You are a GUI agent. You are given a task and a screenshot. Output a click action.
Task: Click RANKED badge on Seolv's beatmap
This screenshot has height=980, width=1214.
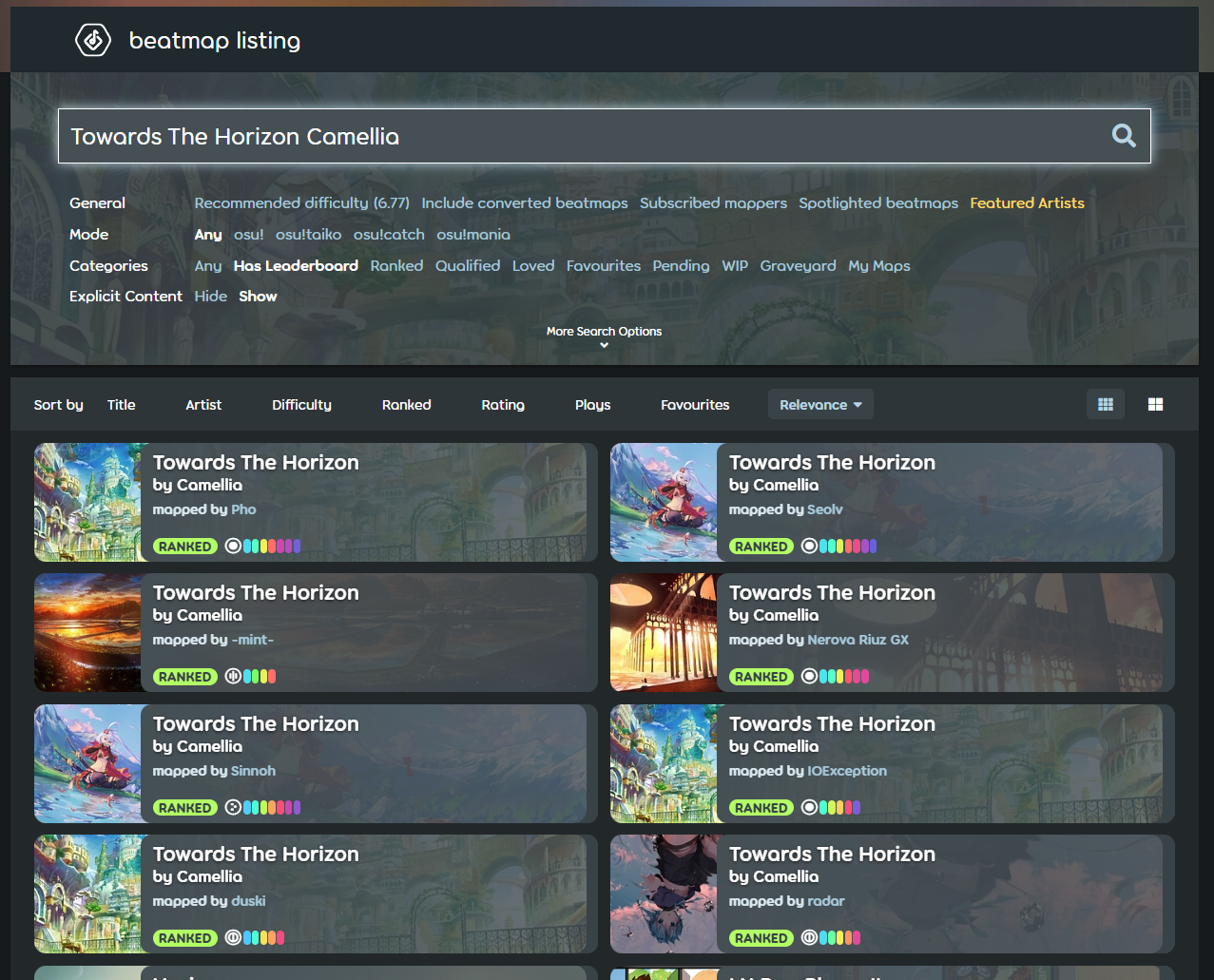761,546
